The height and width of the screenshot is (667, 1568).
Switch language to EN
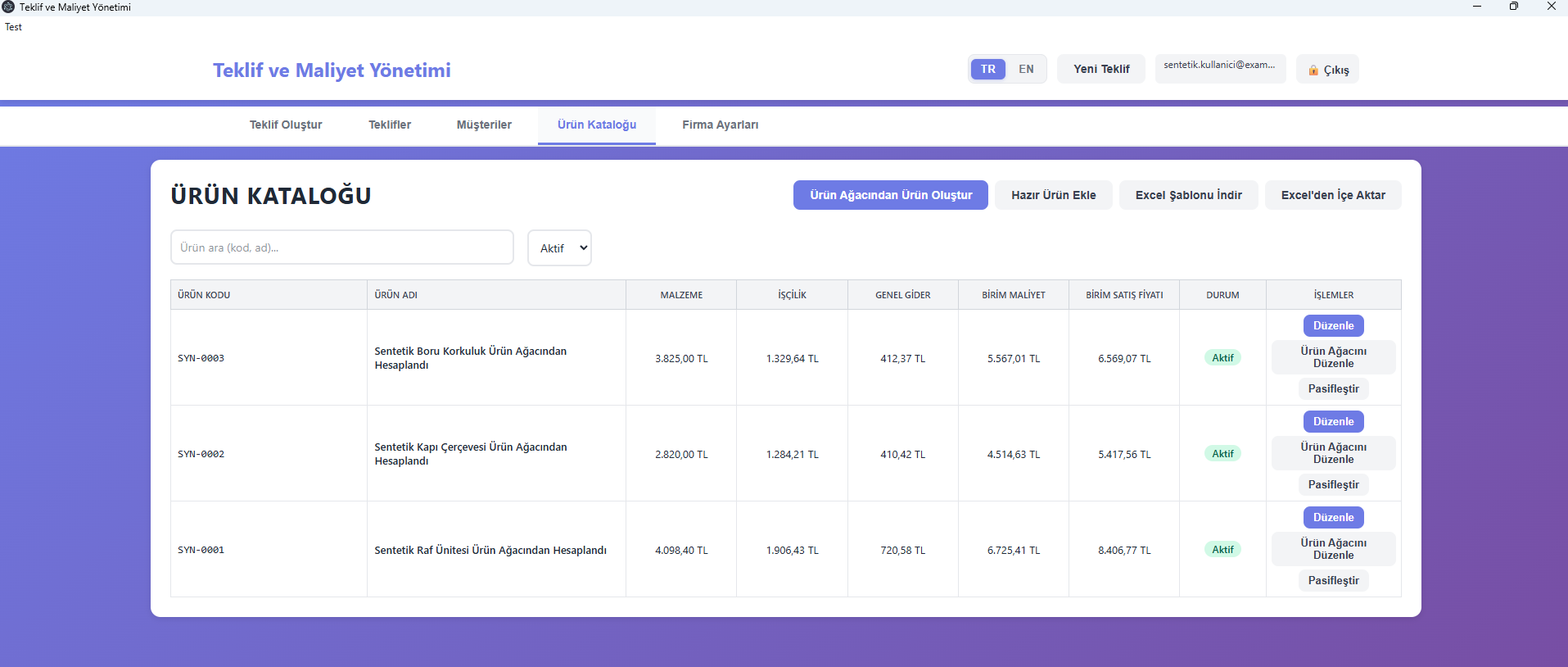click(1026, 69)
